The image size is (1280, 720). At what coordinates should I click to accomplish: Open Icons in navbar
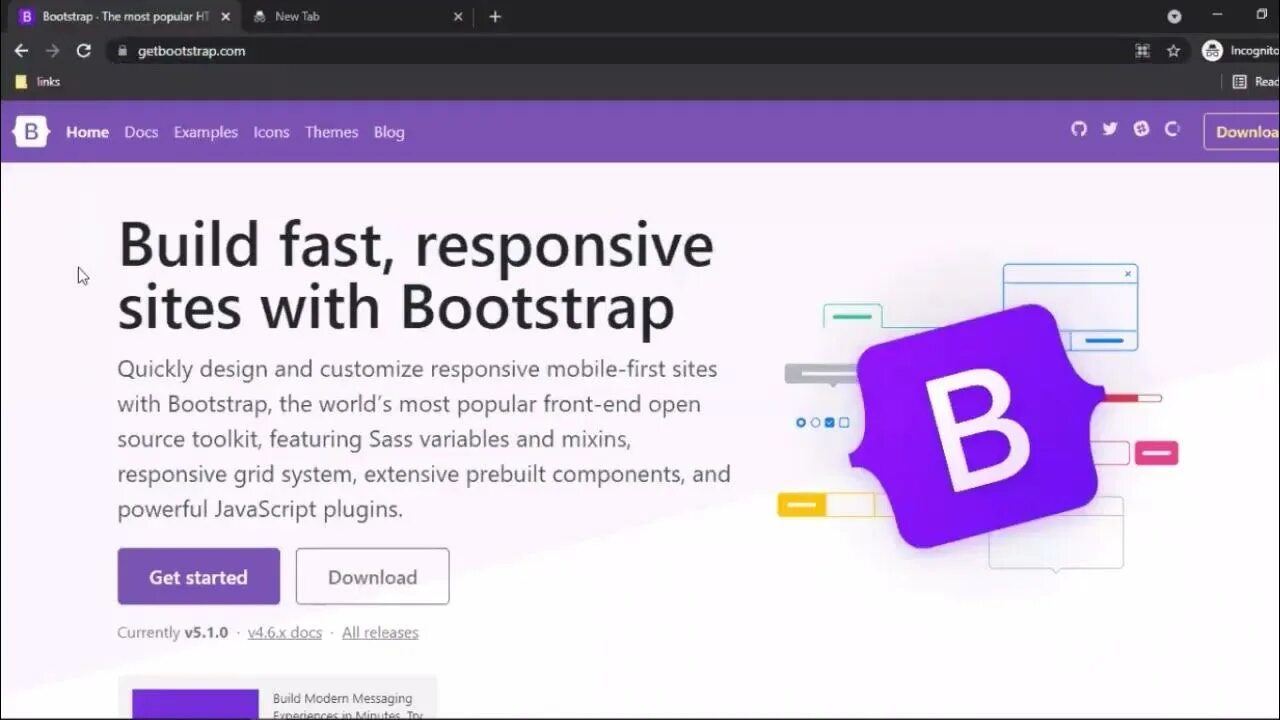pos(271,132)
